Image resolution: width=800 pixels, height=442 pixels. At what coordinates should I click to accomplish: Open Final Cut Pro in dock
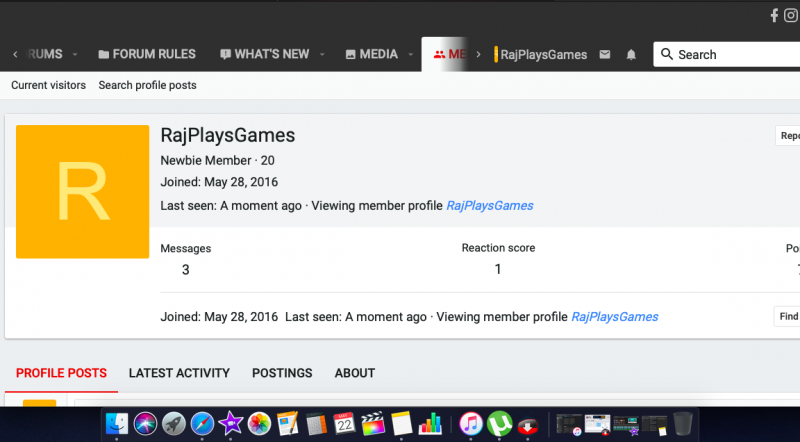(x=374, y=423)
